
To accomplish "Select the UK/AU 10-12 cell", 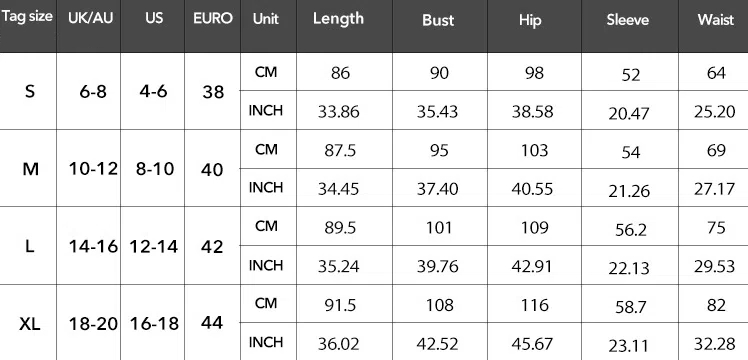I will pos(93,169).
